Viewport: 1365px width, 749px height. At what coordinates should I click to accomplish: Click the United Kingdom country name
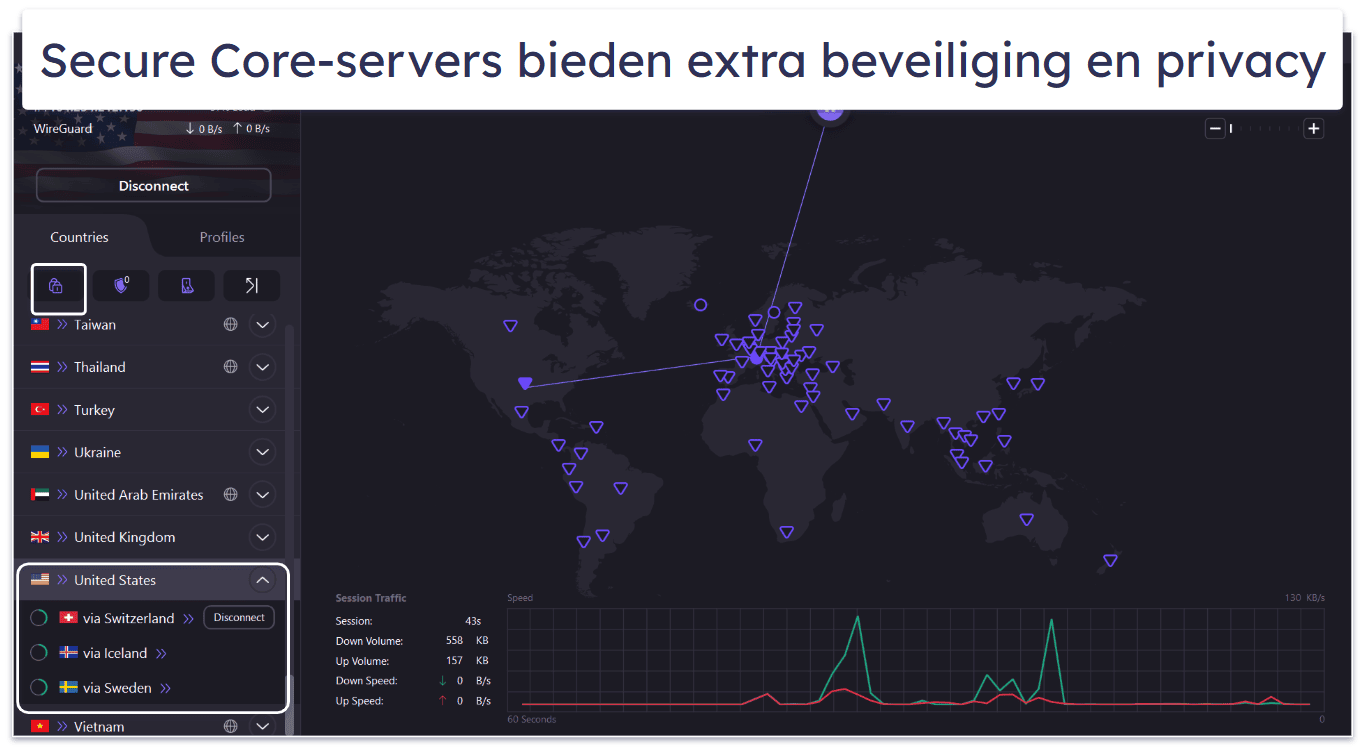[x=125, y=537]
